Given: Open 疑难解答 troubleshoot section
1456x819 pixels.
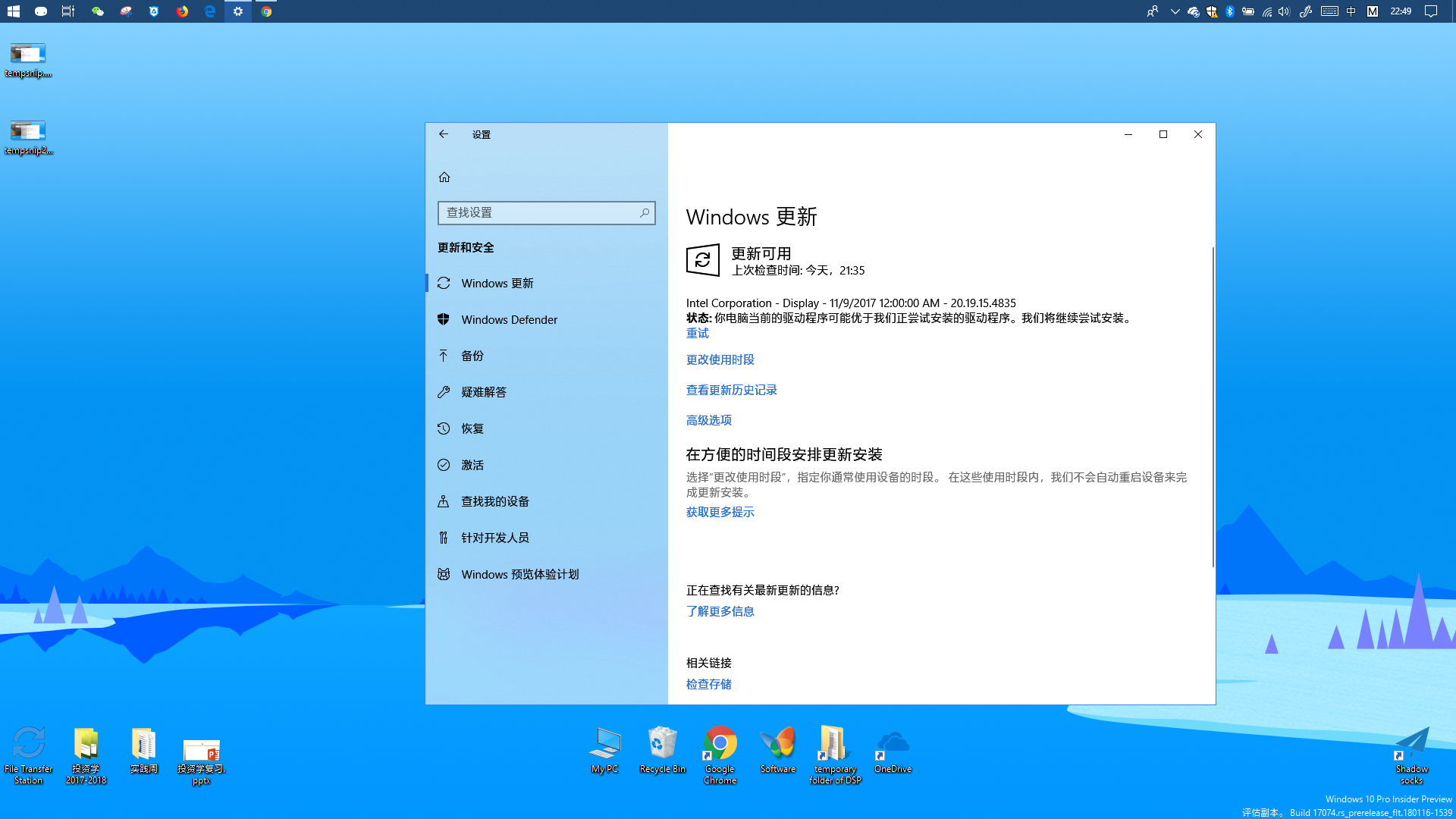Looking at the screenshot, I should pyautogui.click(x=546, y=392).
